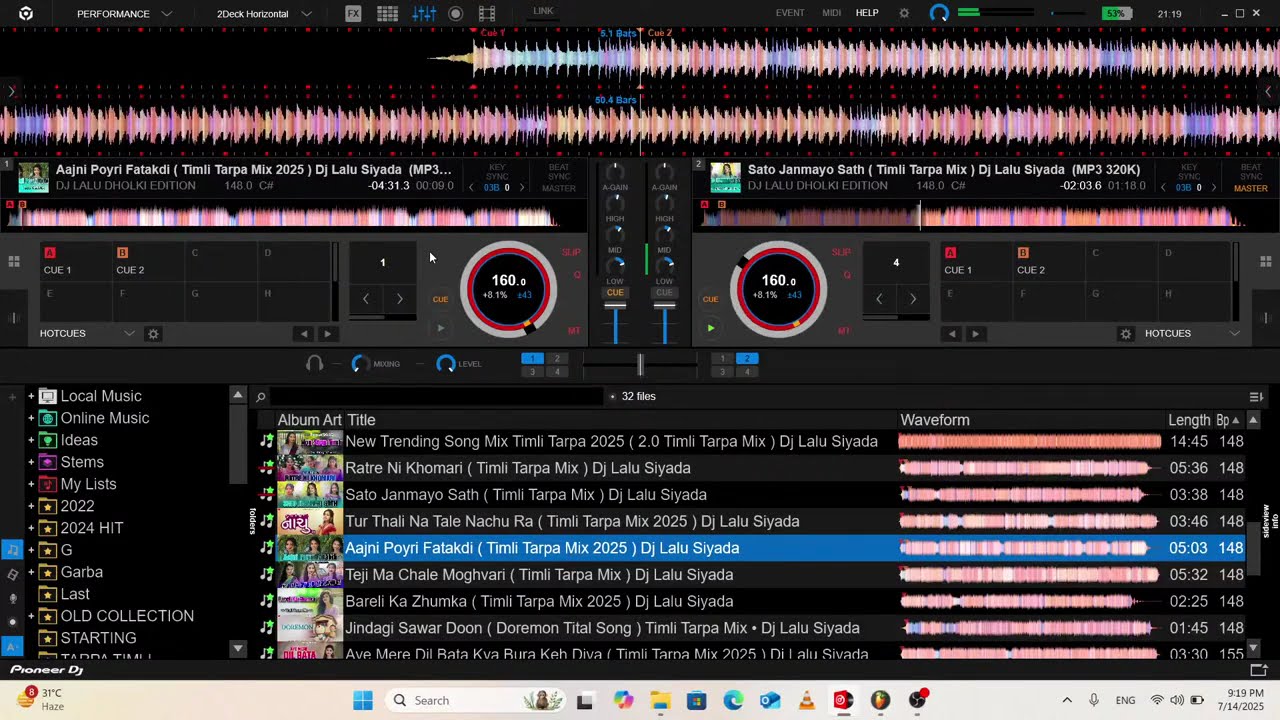This screenshot has height=720, width=1280.
Task: Open the recording panel
Action: pos(456,13)
